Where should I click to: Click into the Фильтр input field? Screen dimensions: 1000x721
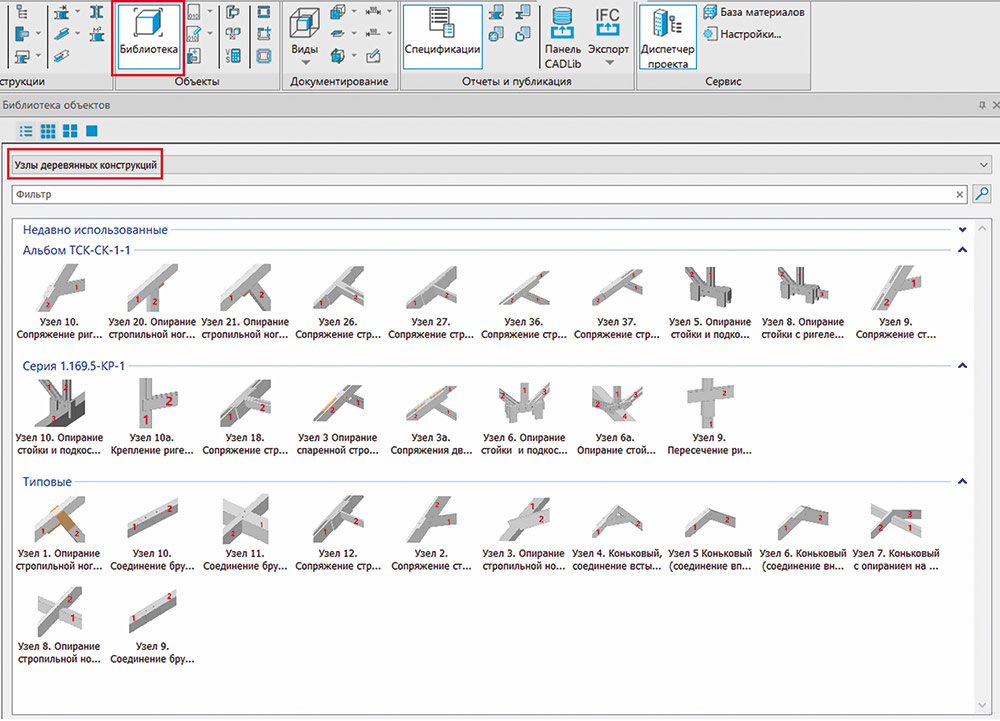(x=485, y=194)
